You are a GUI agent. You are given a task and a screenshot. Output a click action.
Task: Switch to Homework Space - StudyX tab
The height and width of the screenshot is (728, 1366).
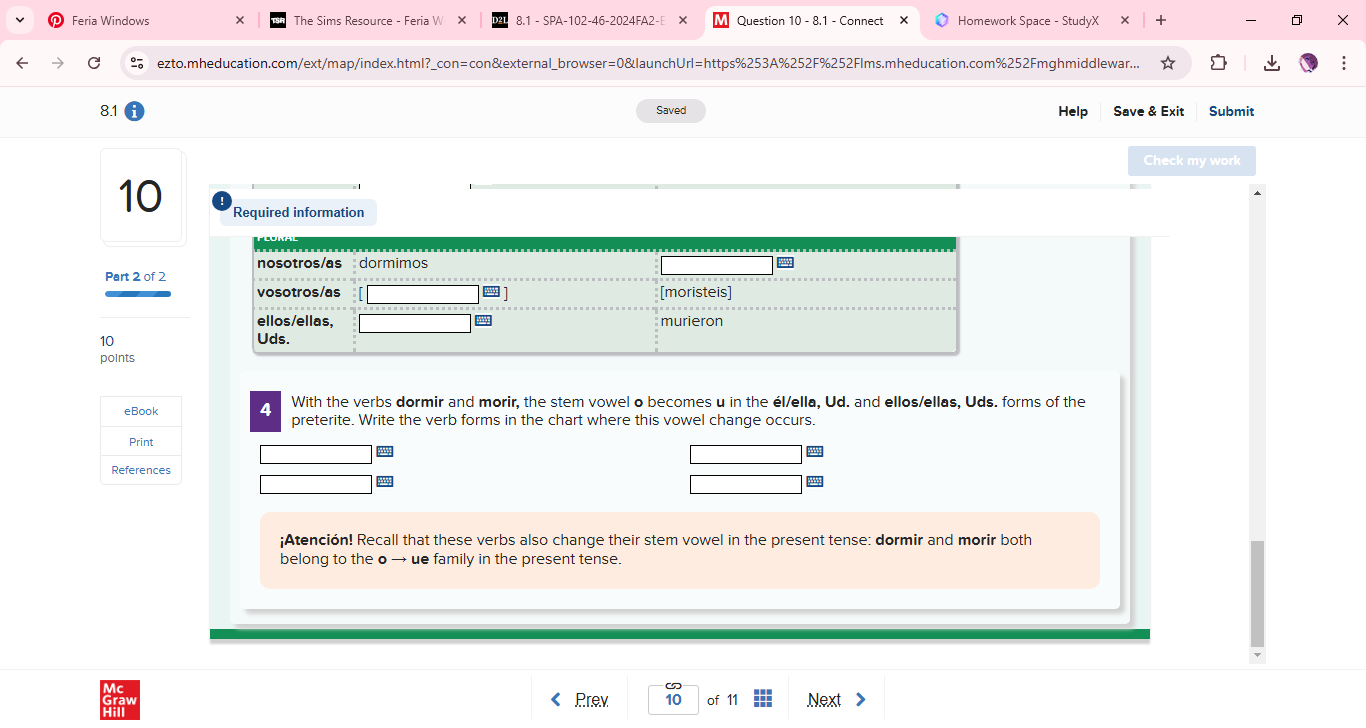coord(1032,20)
